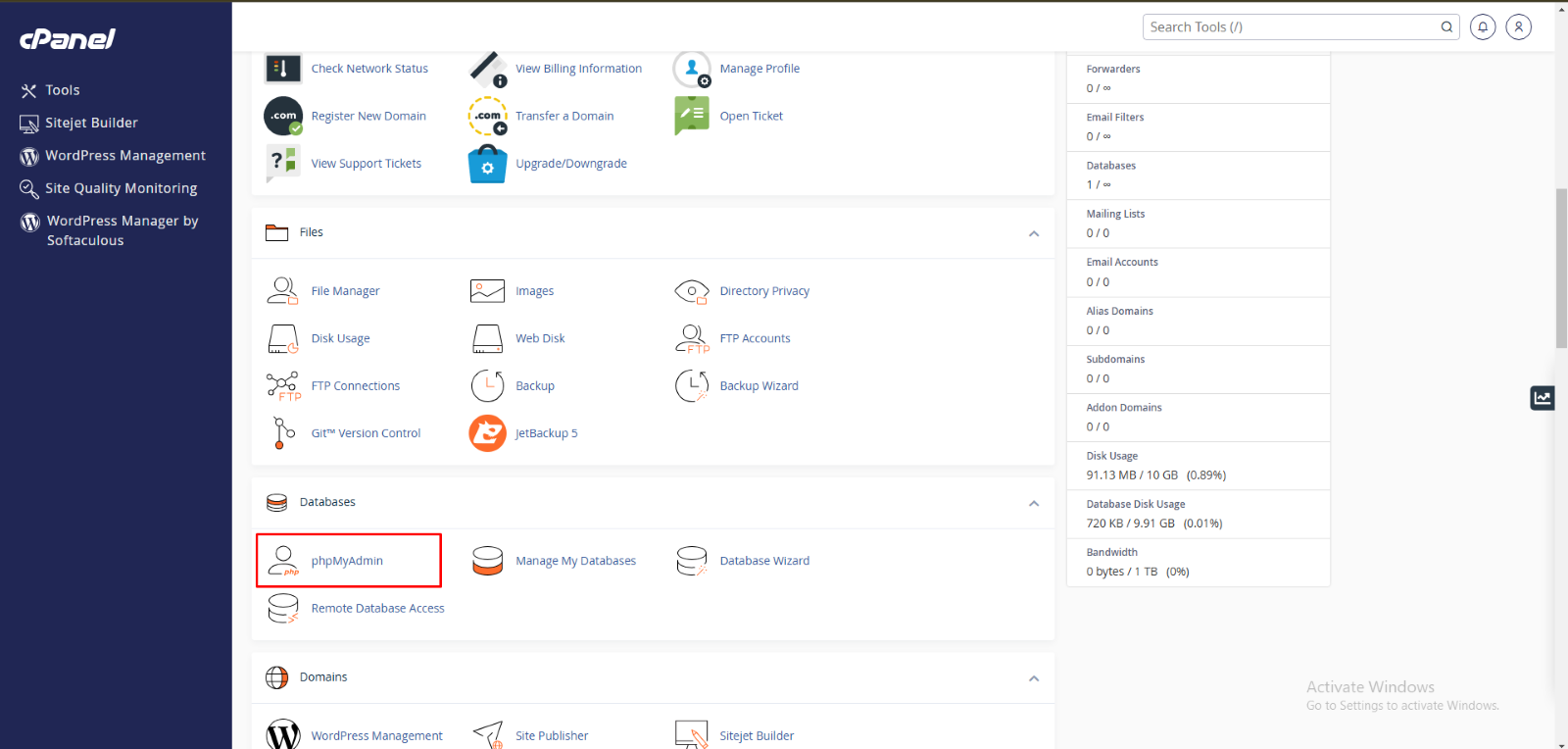Select Tools in the sidebar

(63, 90)
